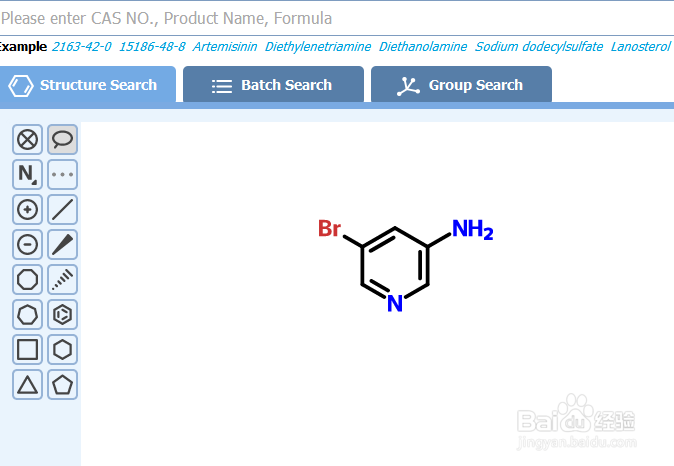
Task: Select the ring N atom in structure
Action: coord(395,303)
